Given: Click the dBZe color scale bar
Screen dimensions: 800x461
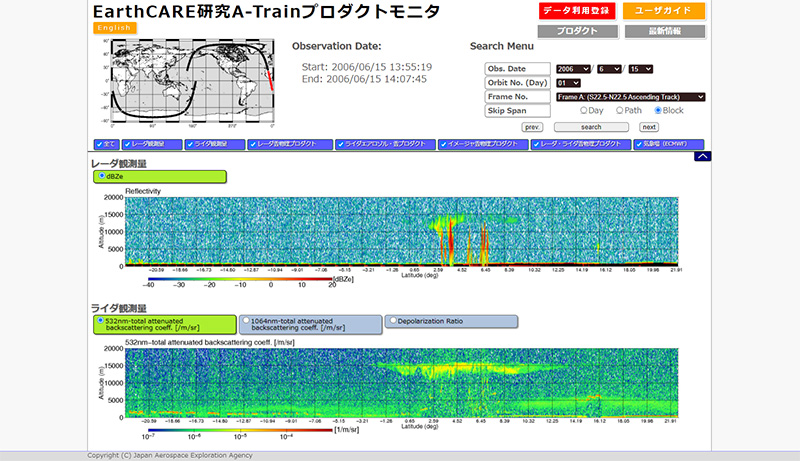Looking at the screenshot, I should [240, 279].
